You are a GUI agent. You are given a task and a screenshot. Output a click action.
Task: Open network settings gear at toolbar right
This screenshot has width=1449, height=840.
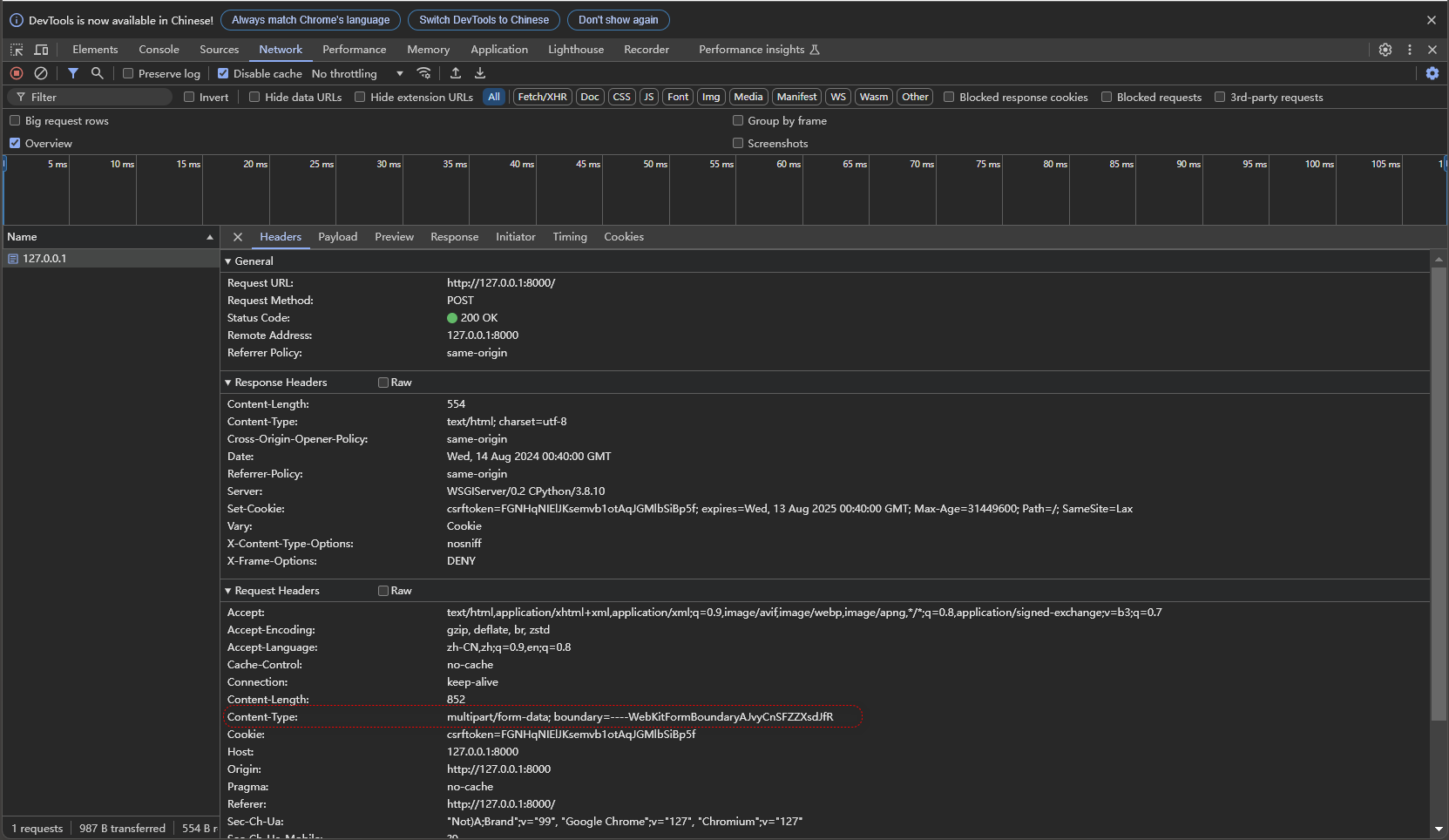[x=1432, y=73]
